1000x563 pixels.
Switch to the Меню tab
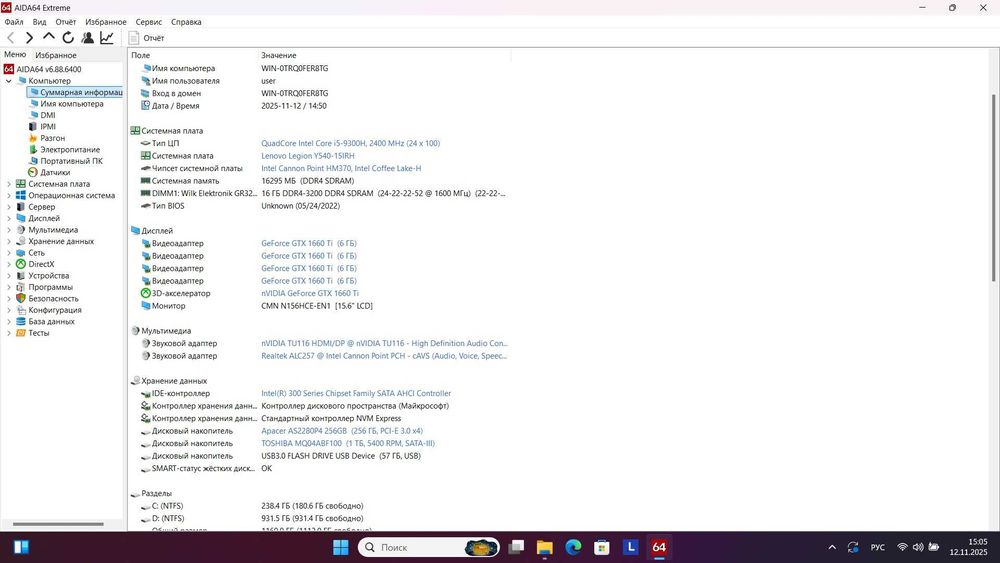15,55
